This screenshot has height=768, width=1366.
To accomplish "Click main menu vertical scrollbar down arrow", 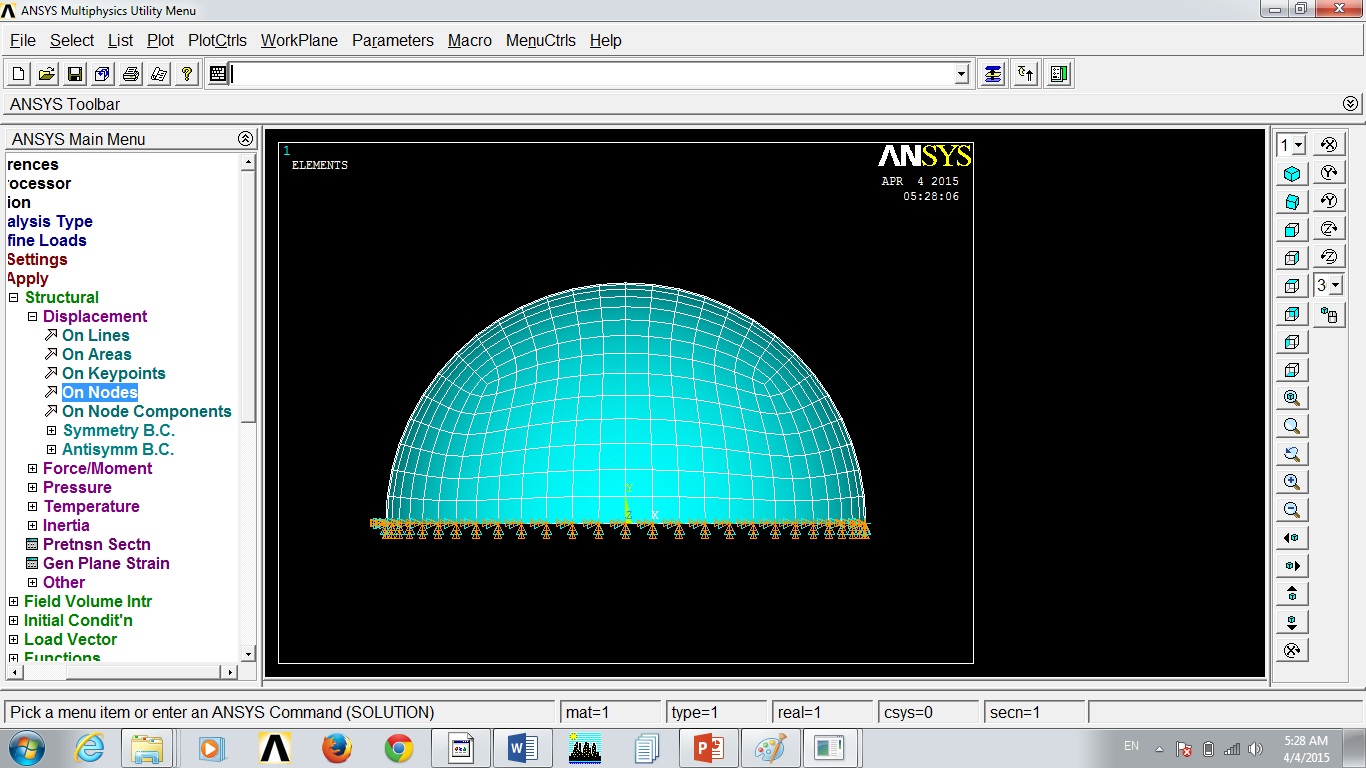I will (x=249, y=654).
